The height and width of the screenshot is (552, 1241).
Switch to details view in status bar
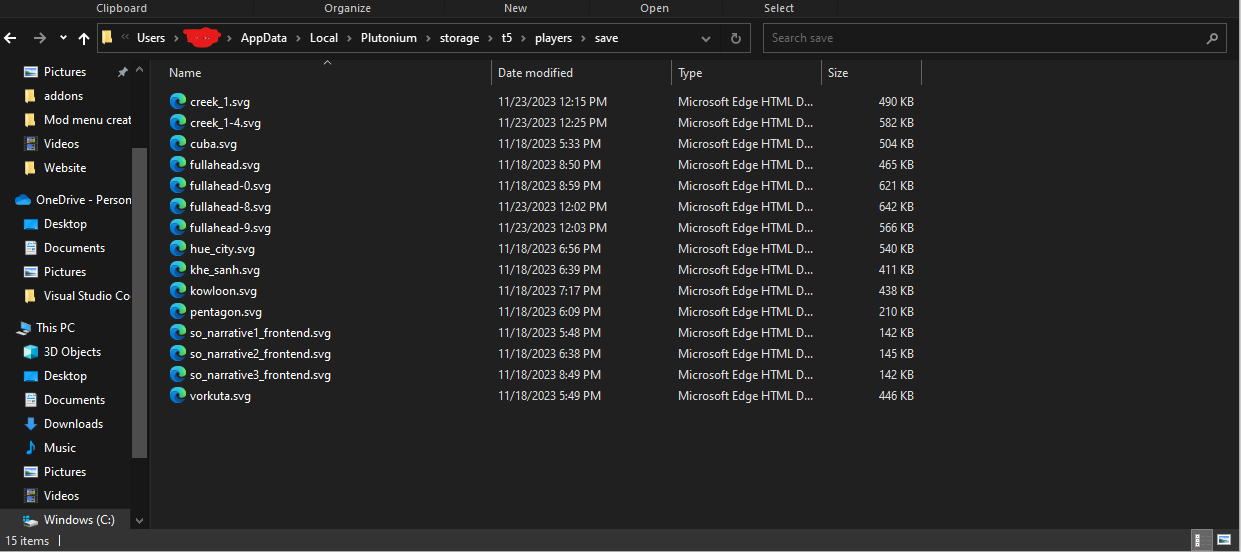click(x=1198, y=540)
